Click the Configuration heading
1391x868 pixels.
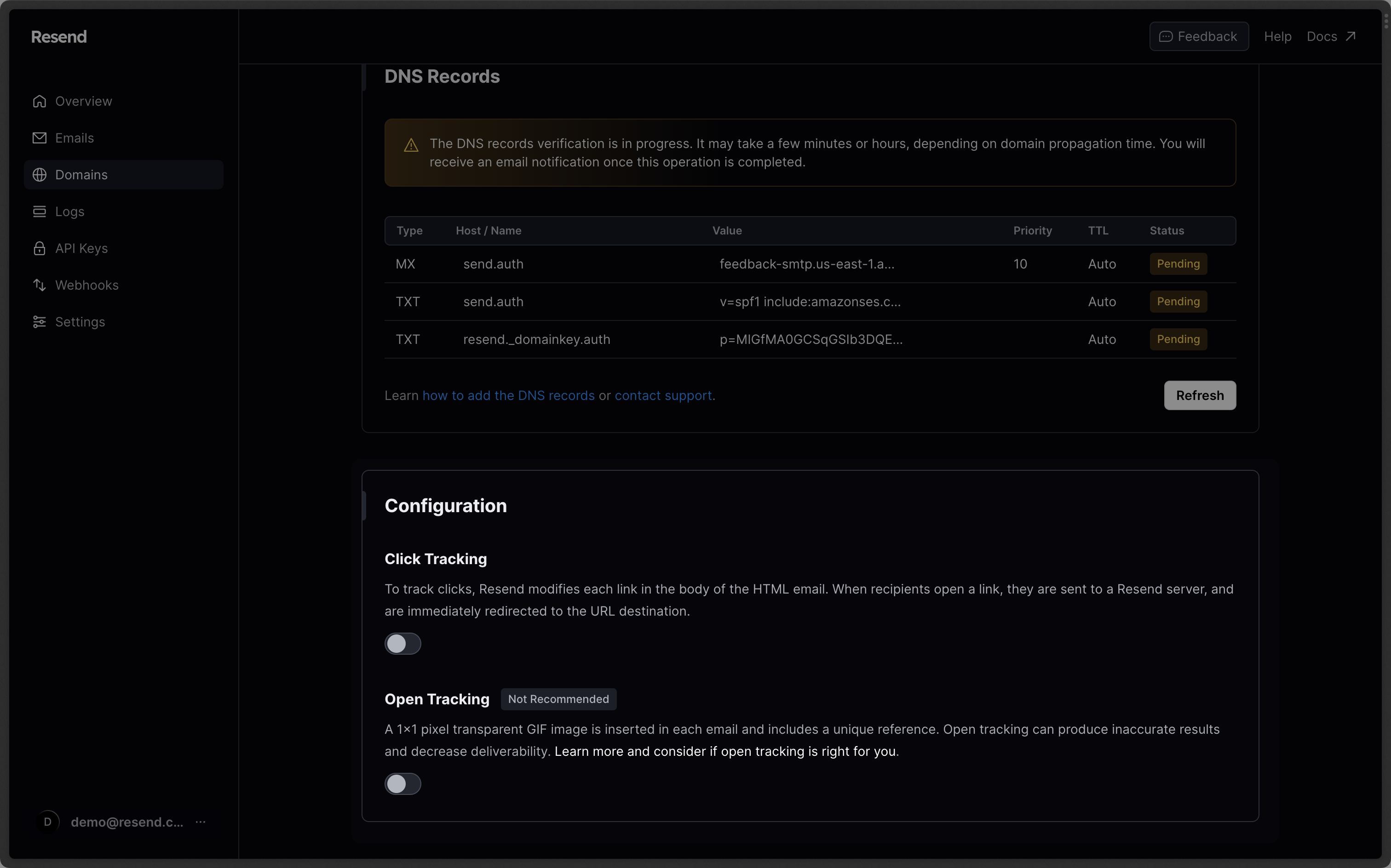click(446, 506)
